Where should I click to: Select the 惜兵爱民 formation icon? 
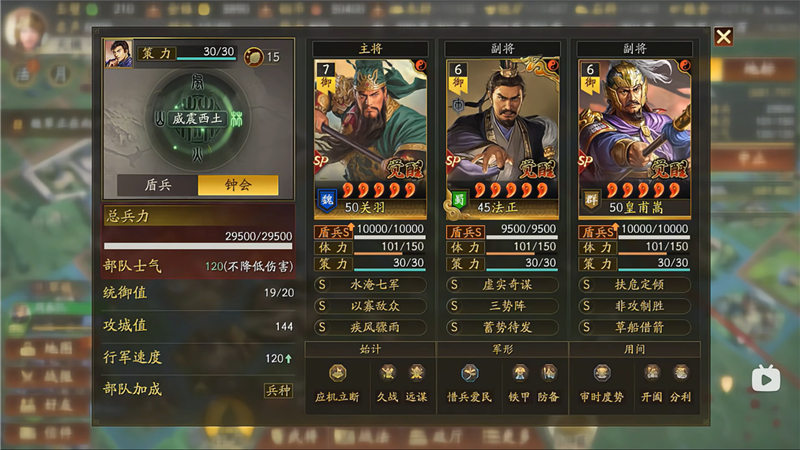pyautogui.click(x=469, y=373)
